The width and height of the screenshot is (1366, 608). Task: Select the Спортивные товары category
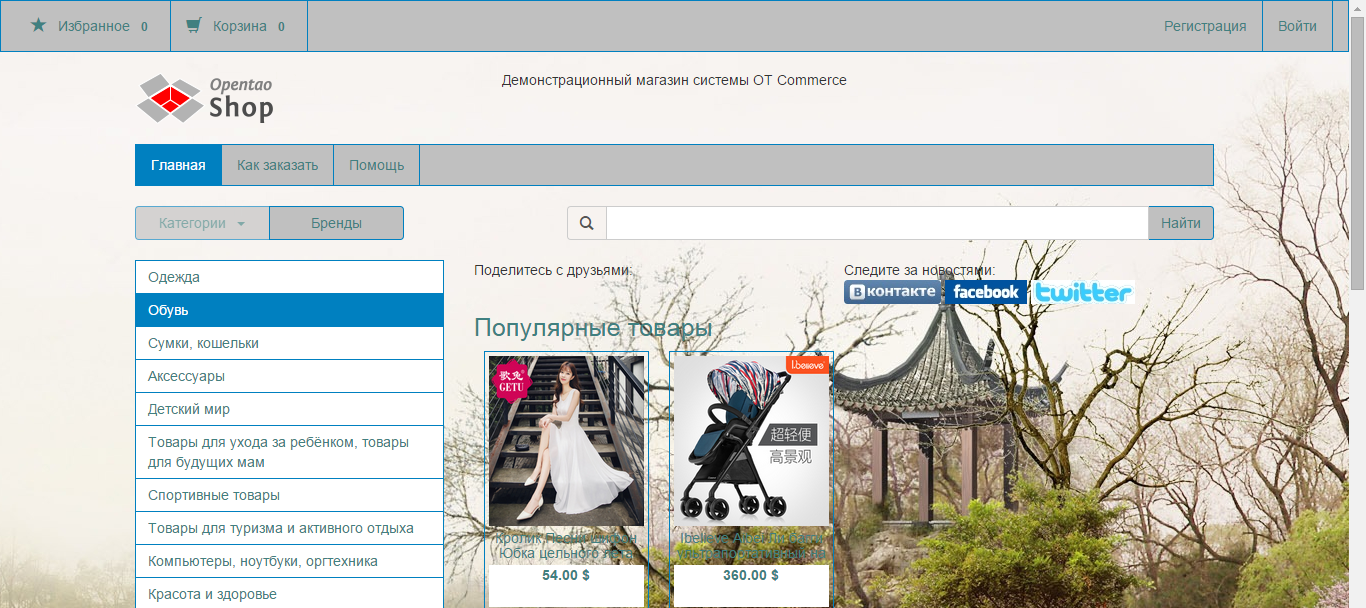(x=289, y=495)
